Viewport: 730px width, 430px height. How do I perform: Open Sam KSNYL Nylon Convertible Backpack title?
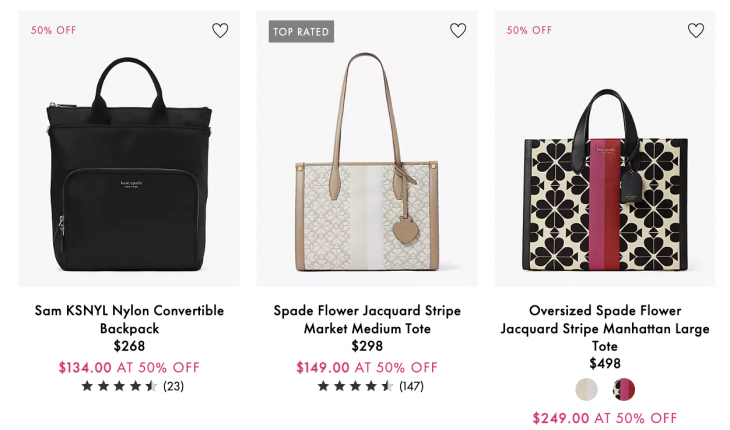(x=129, y=319)
